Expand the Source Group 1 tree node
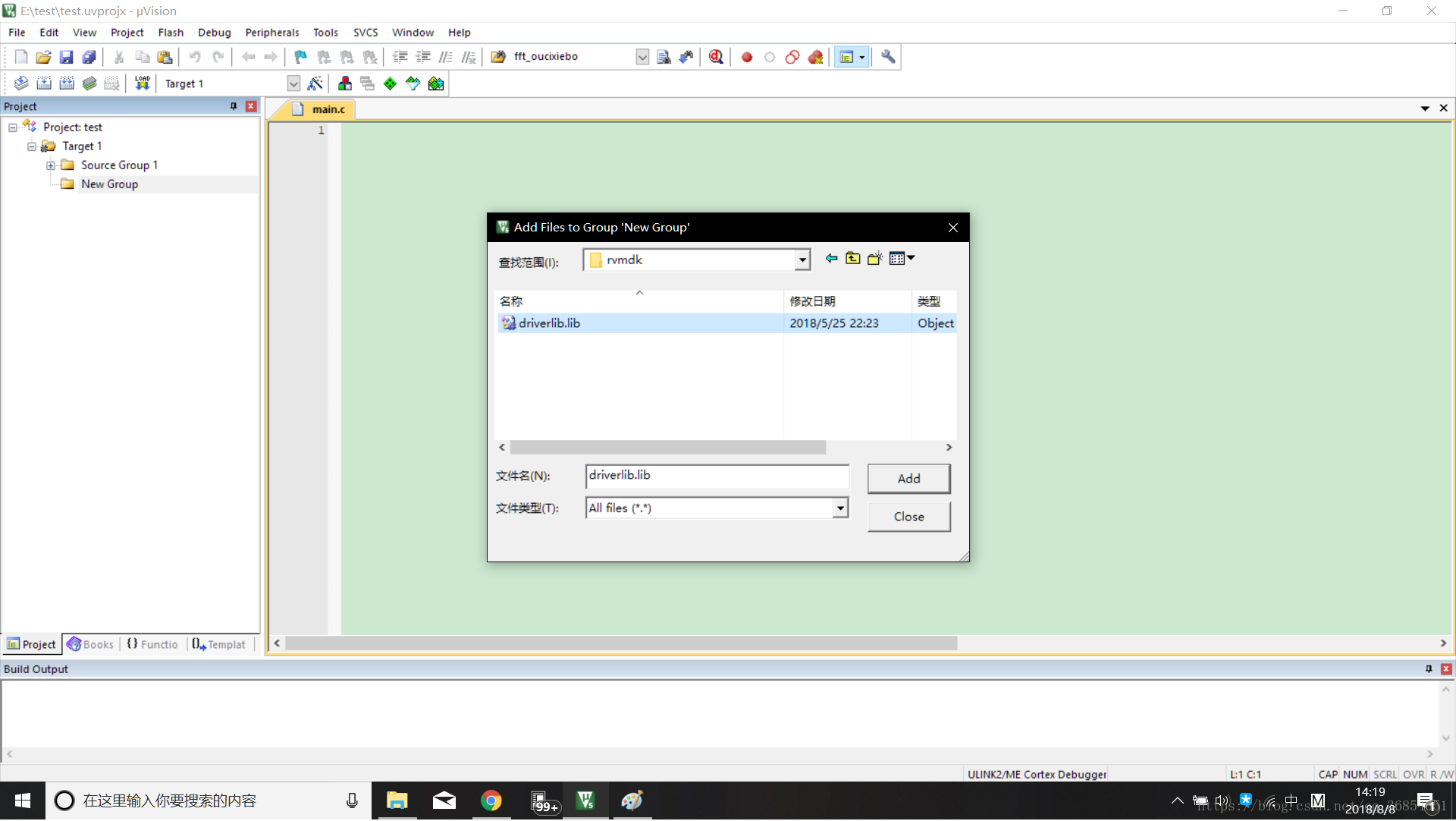Screen dimensions: 1456x821 [x=51, y=165]
